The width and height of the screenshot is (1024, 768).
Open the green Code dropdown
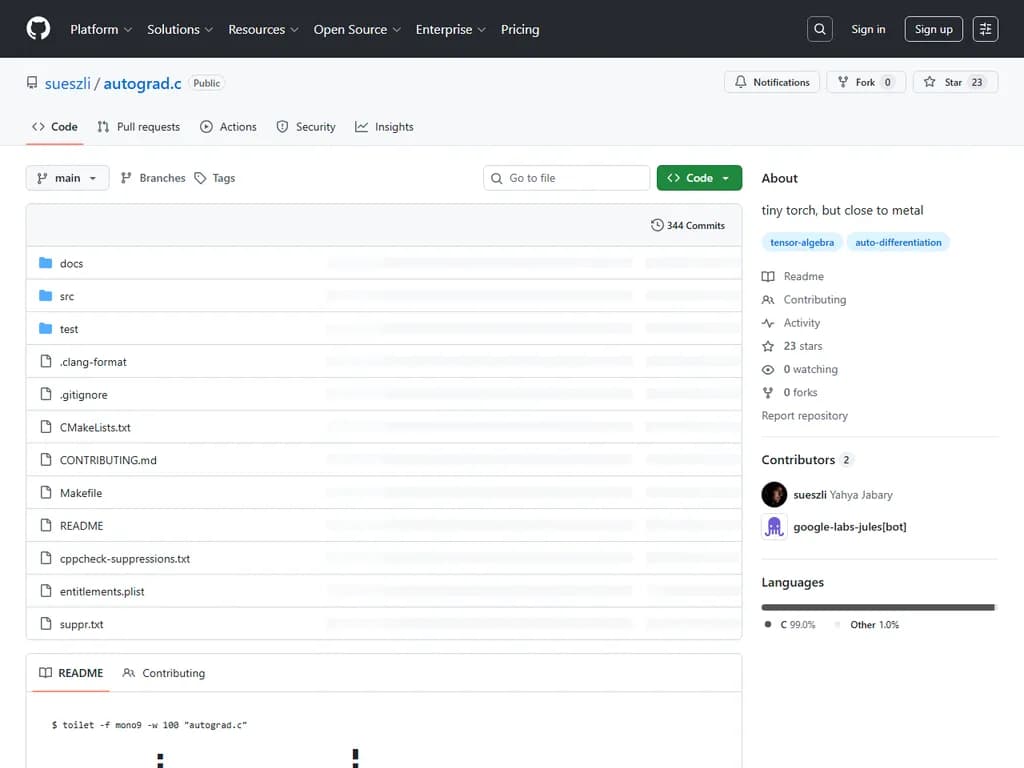click(x=699, y=178)
